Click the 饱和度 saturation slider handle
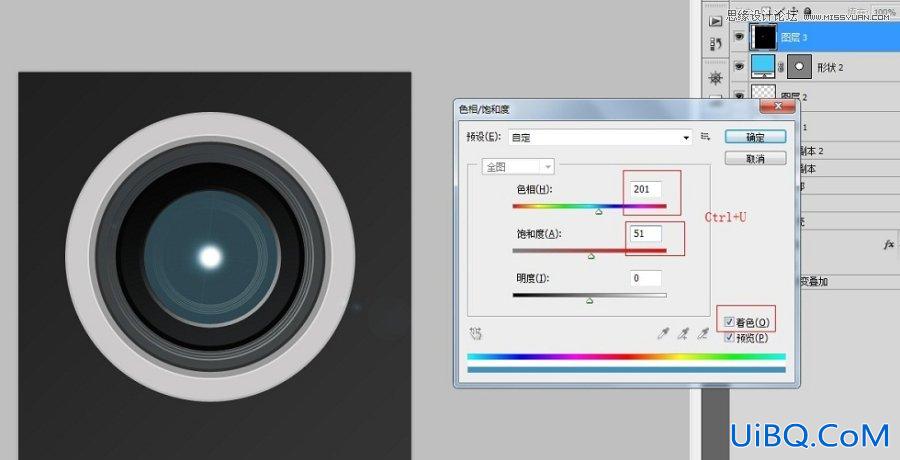This screenshot has height=460, width=900. point(591,256)
